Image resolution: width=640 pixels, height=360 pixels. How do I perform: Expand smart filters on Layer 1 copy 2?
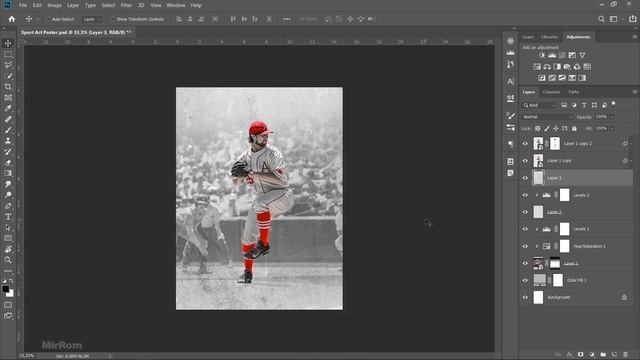point(631,144)
